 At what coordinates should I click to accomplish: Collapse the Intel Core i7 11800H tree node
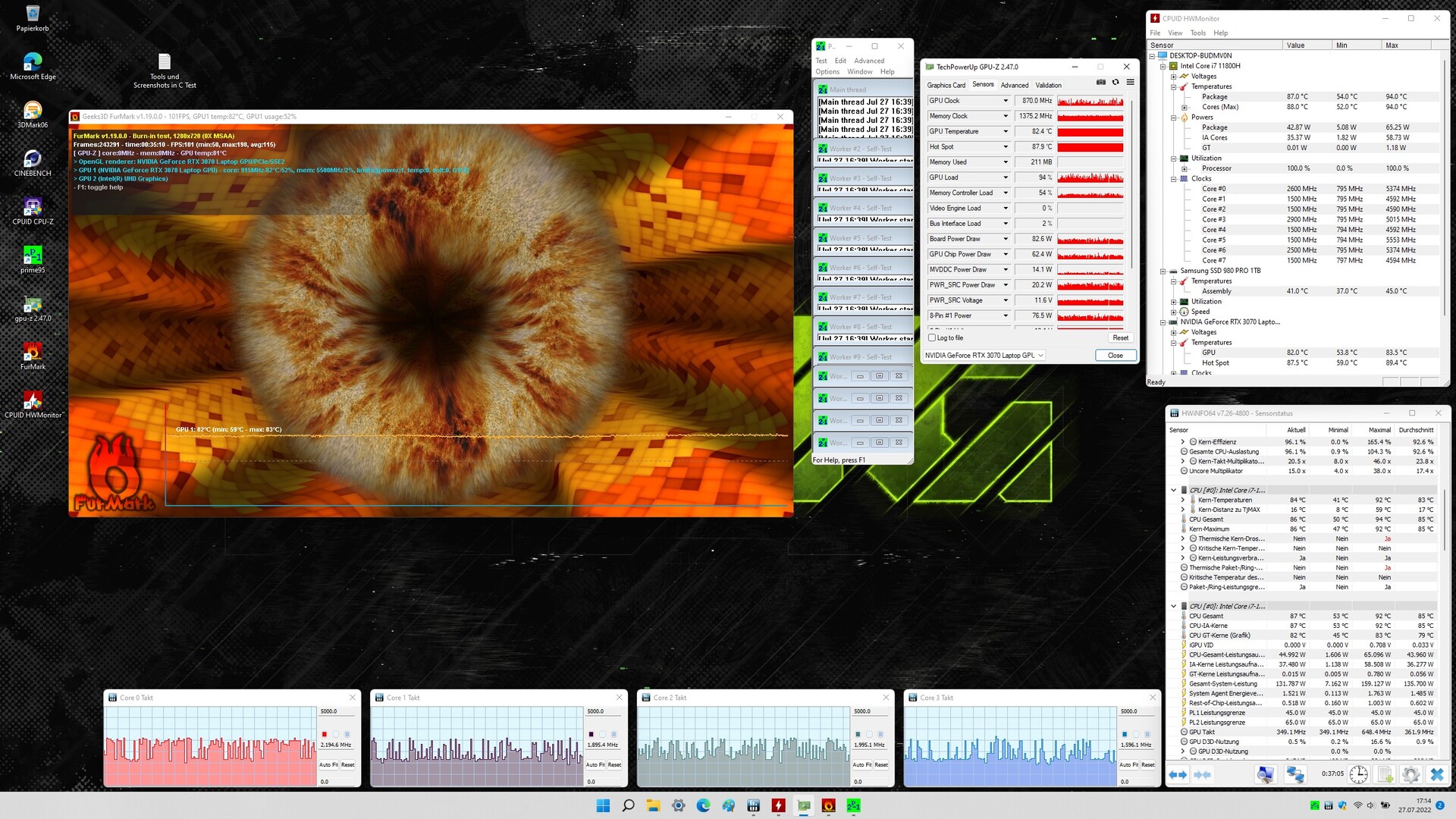(x=1163, y=66)
